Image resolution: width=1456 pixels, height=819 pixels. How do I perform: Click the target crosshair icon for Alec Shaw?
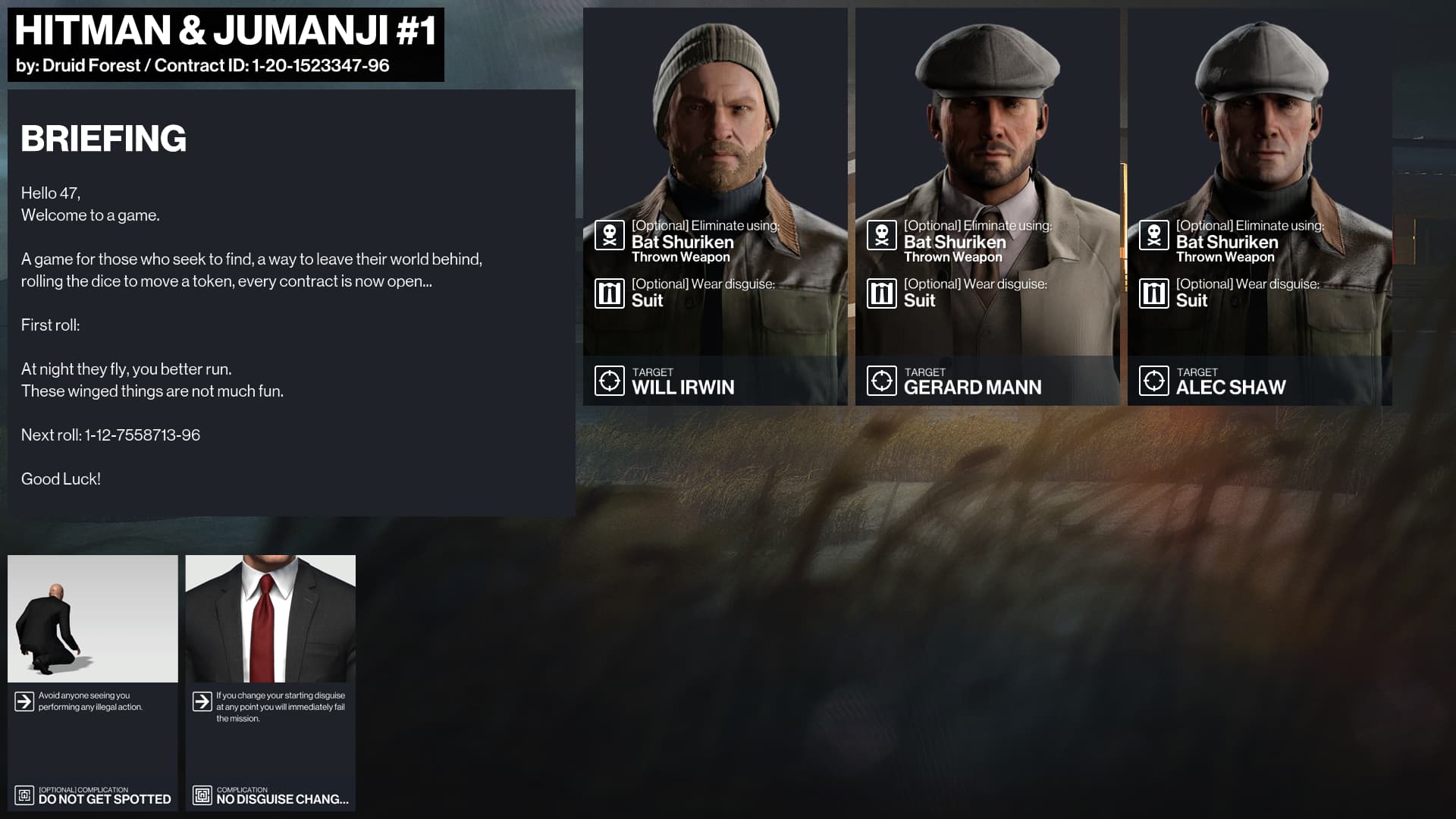pos(1153,381)
